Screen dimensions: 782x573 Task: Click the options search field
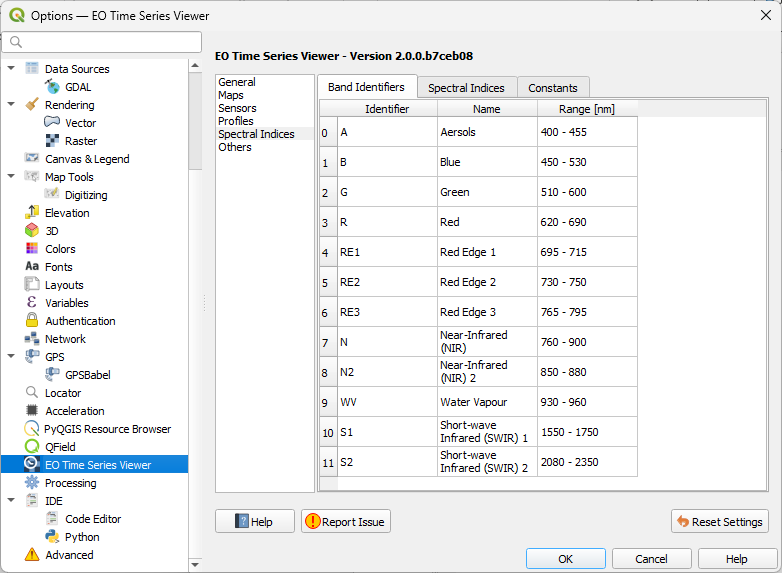pyautogui.click(x=102, y=42)
